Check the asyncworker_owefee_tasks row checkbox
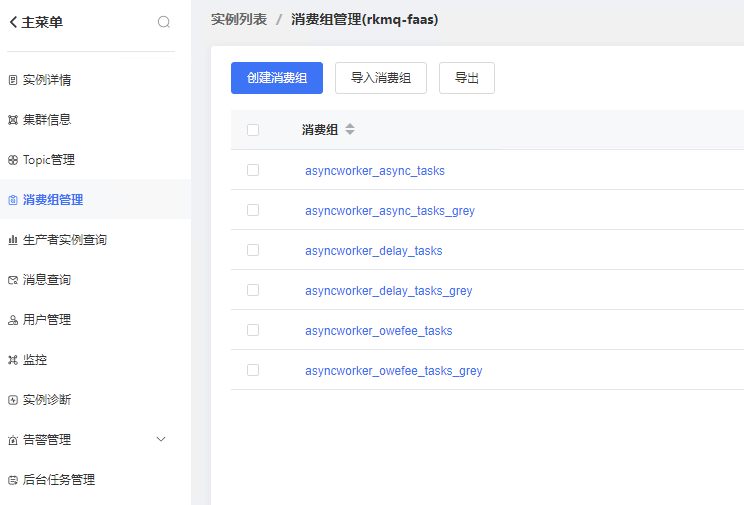This screenshot has height=505, width=744. tap(253, 330)
